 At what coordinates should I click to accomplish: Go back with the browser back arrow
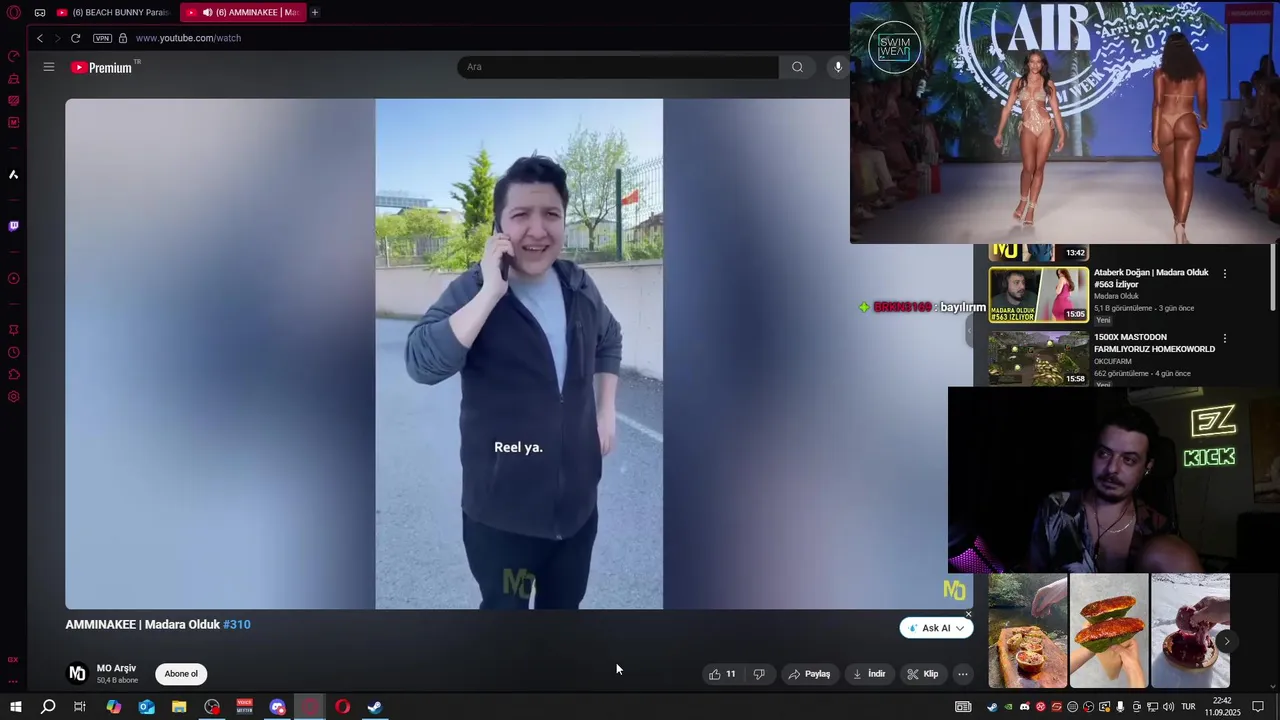[40, 38]
